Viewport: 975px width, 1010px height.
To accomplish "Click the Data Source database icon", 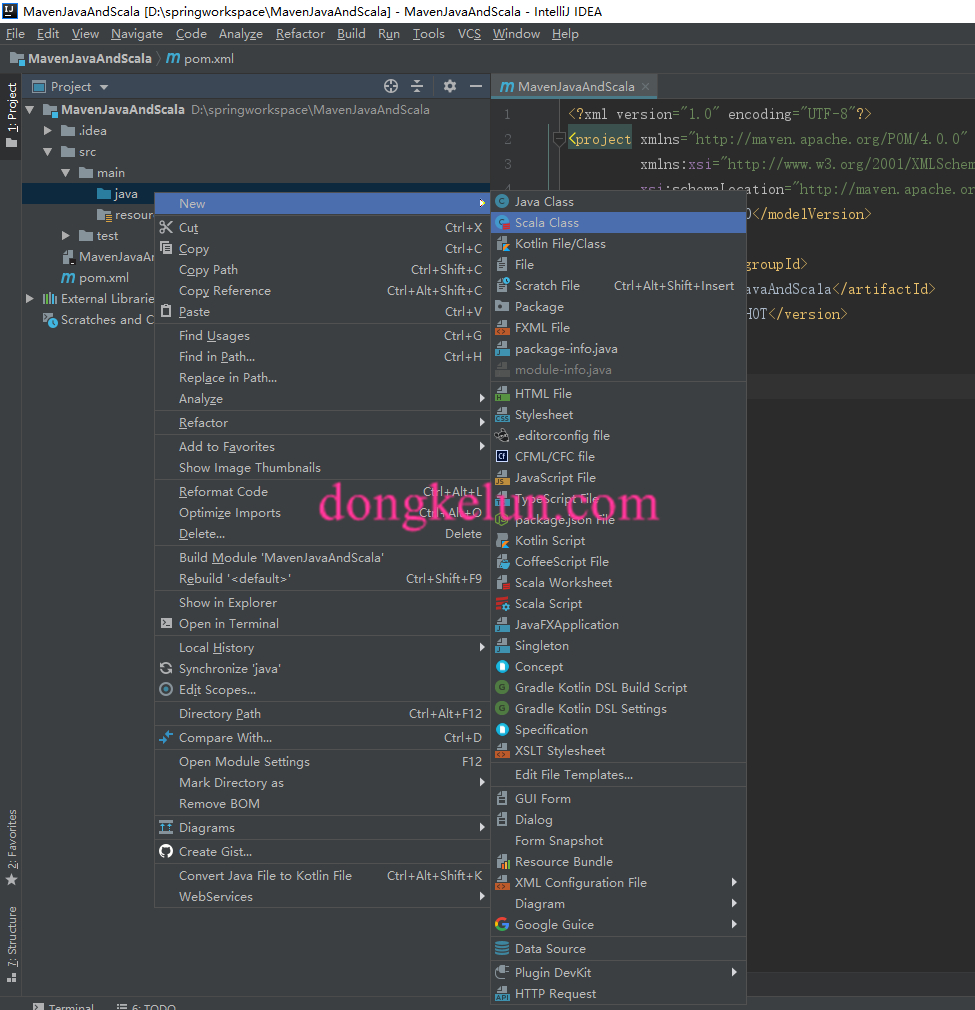I will tap(502, 949).
